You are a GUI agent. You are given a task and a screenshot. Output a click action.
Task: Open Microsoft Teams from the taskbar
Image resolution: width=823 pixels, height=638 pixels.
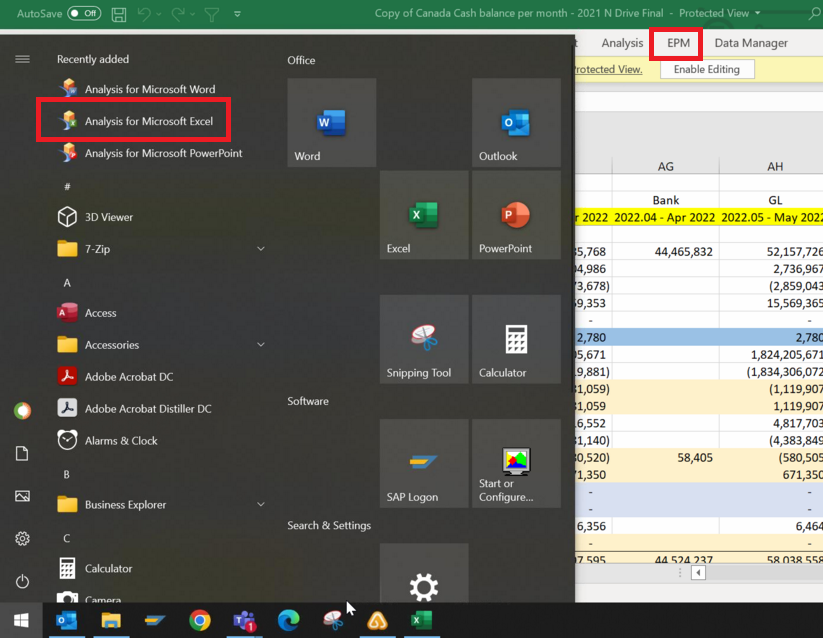coord(244,621)
